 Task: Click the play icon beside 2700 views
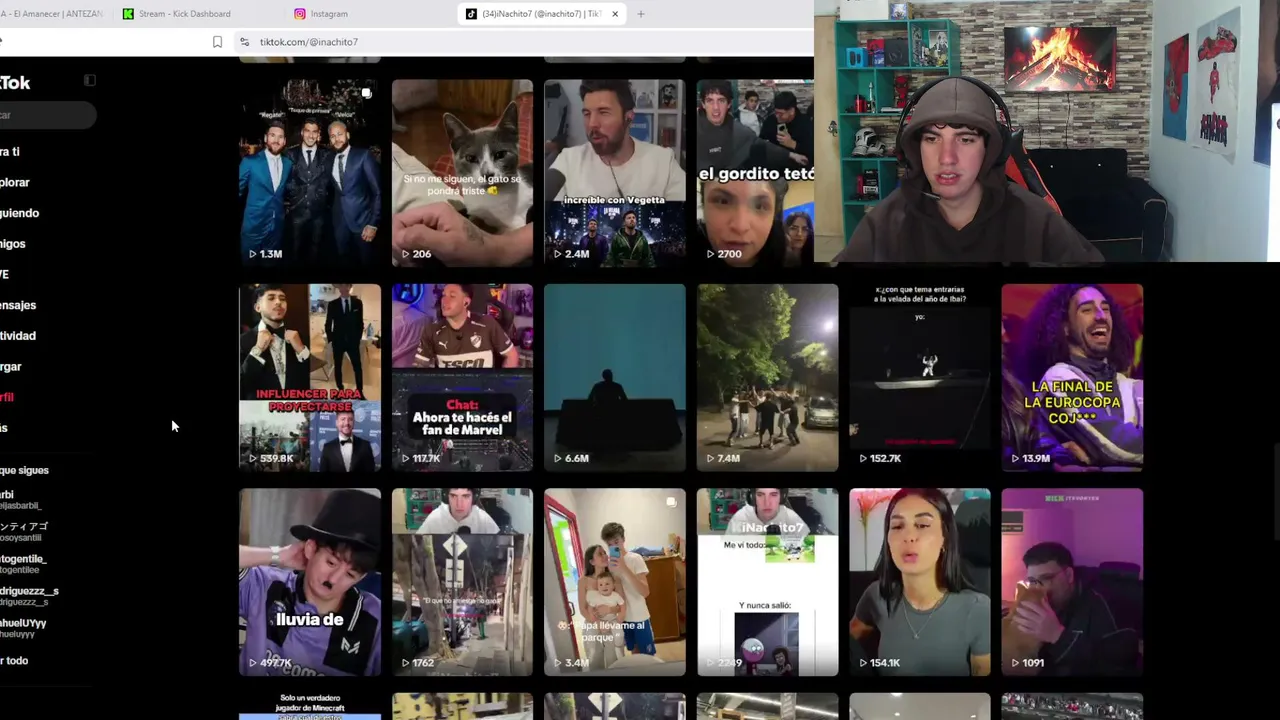click(710, 254)
